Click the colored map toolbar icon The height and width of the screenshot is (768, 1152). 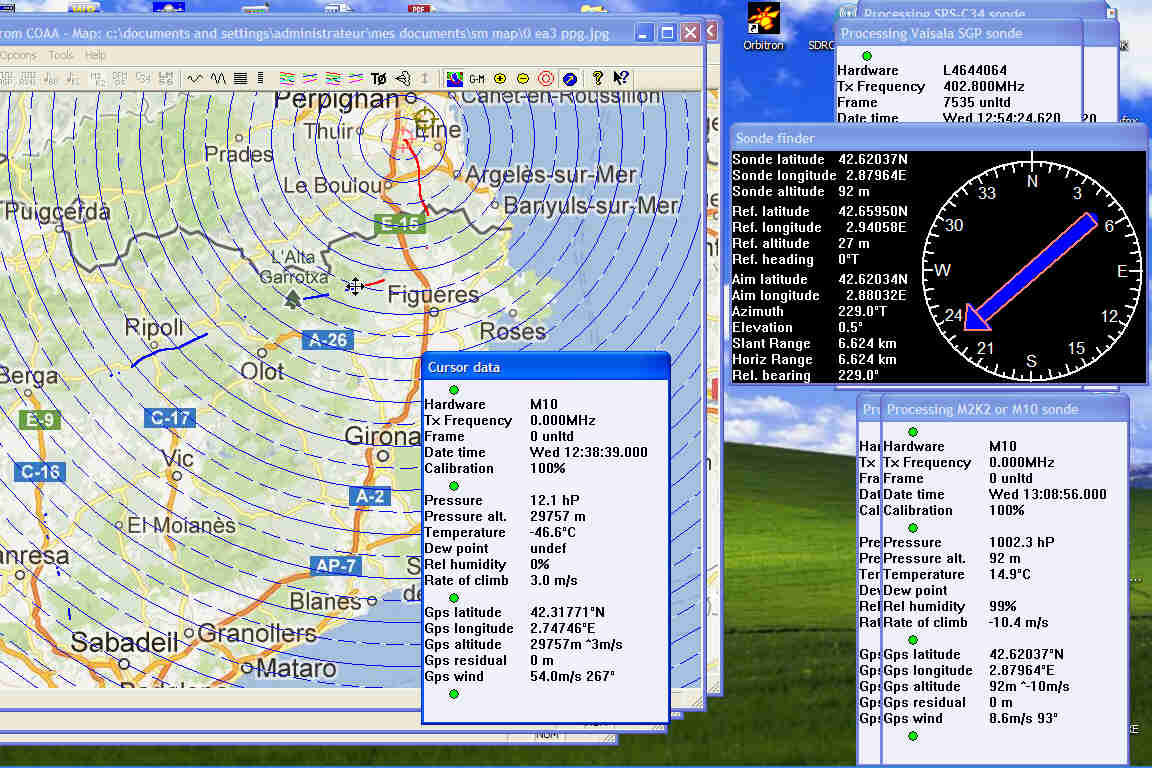(x=455, y=78)
